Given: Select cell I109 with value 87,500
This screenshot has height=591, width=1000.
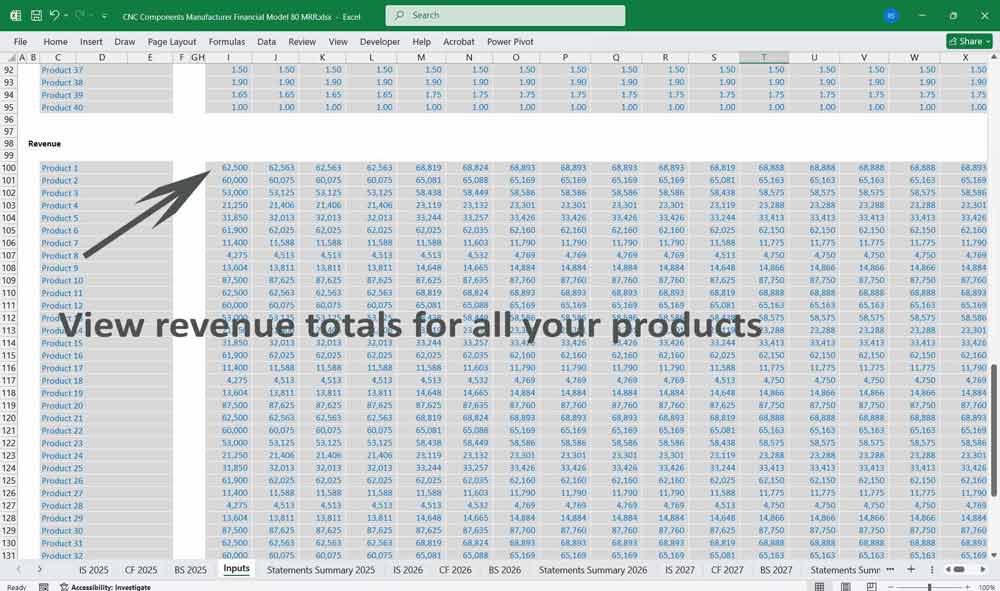Looking at the screenshot, I should (x=228, y=281).
